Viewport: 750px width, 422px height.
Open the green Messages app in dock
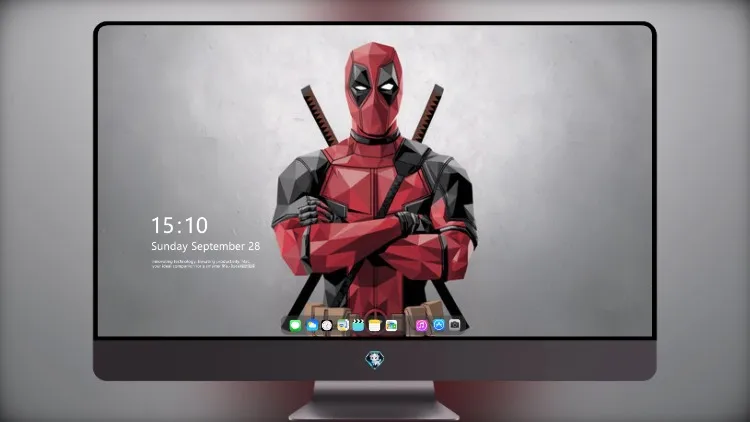point(295,325)
